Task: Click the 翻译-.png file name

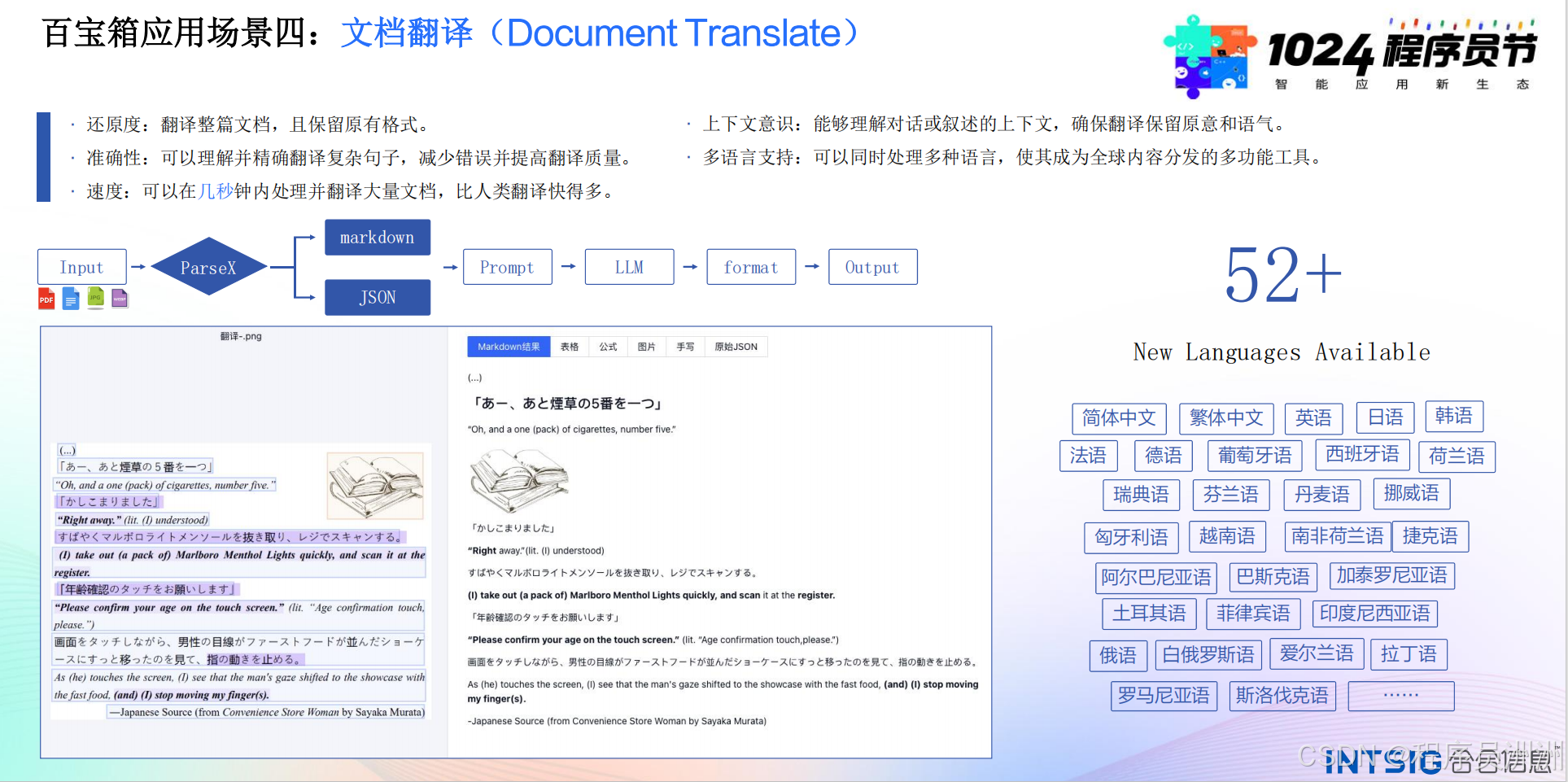Action: click(x=241, y=336)
